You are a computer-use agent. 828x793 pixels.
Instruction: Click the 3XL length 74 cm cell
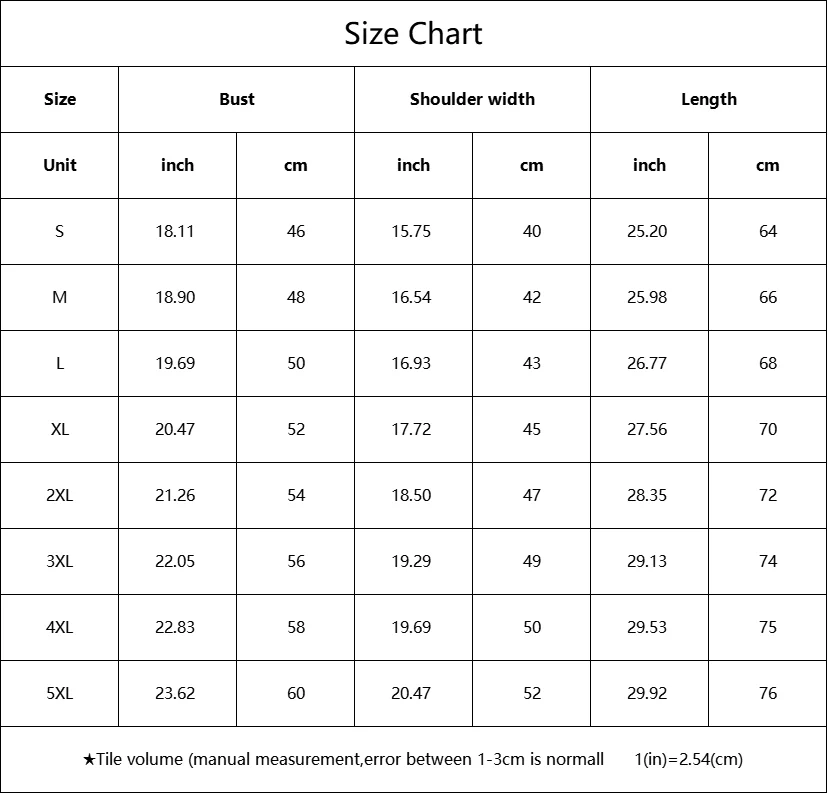[767, 561]
